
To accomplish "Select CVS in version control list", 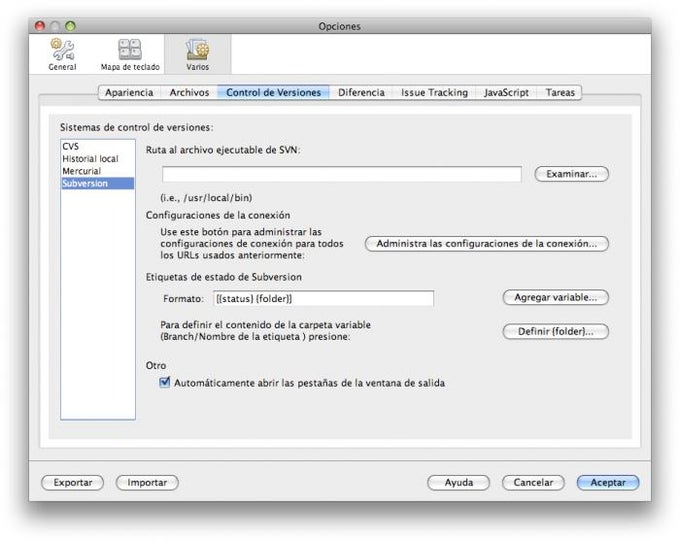I will tap(98, 146).
